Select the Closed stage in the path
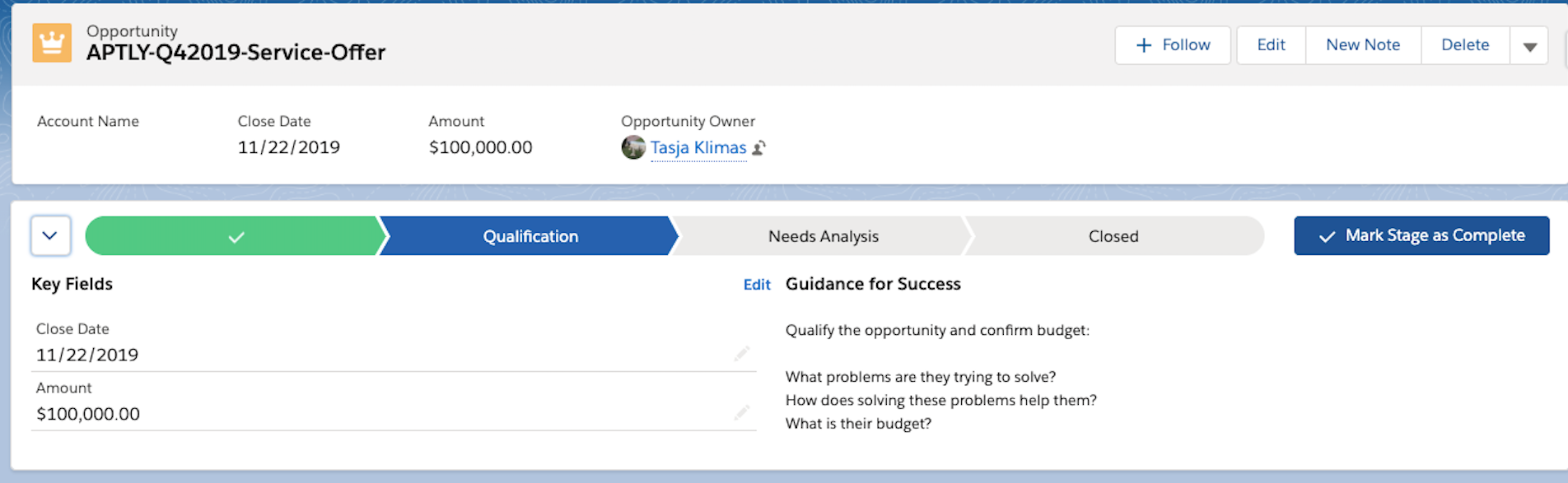1568x483 pixels. [x=1113, y=237]
